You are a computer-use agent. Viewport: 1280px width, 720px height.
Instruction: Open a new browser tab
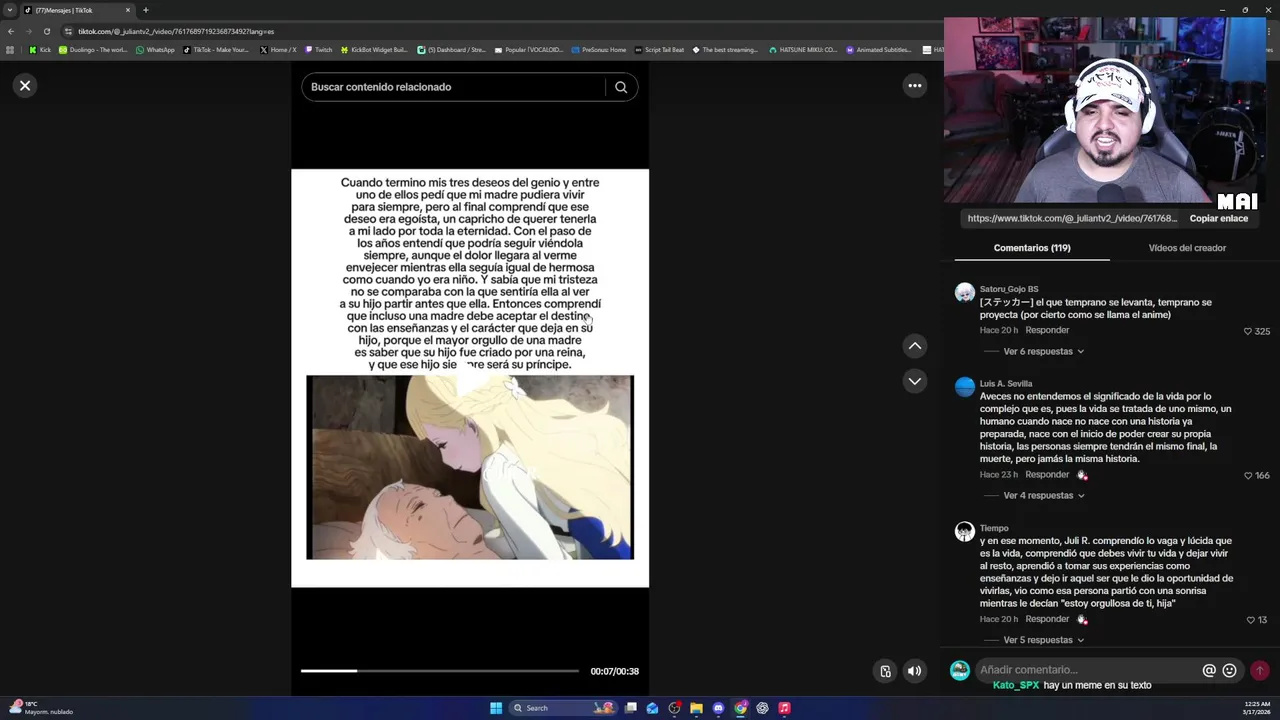click(146, 10)
